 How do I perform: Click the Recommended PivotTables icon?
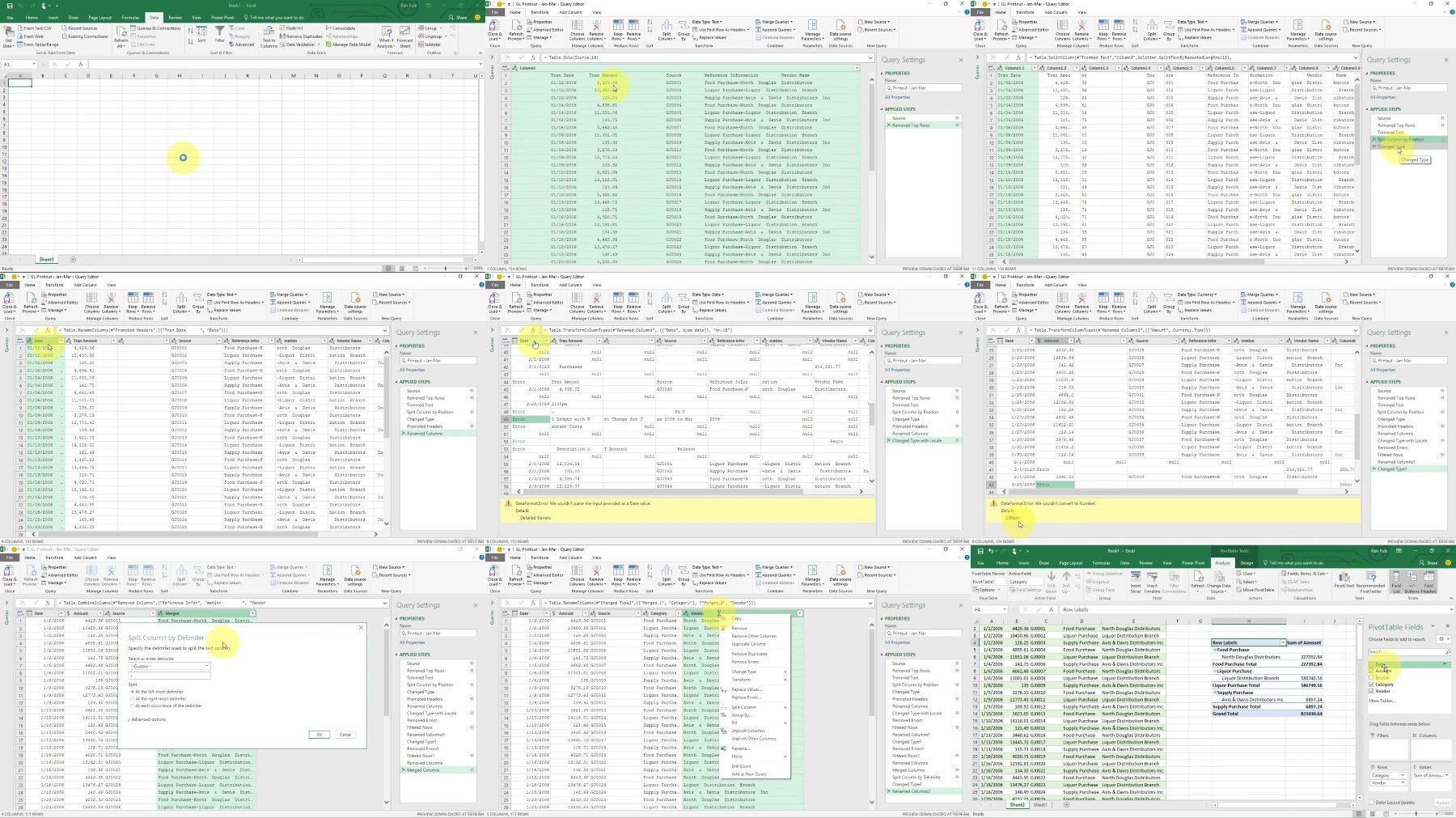click(1370, 577)
